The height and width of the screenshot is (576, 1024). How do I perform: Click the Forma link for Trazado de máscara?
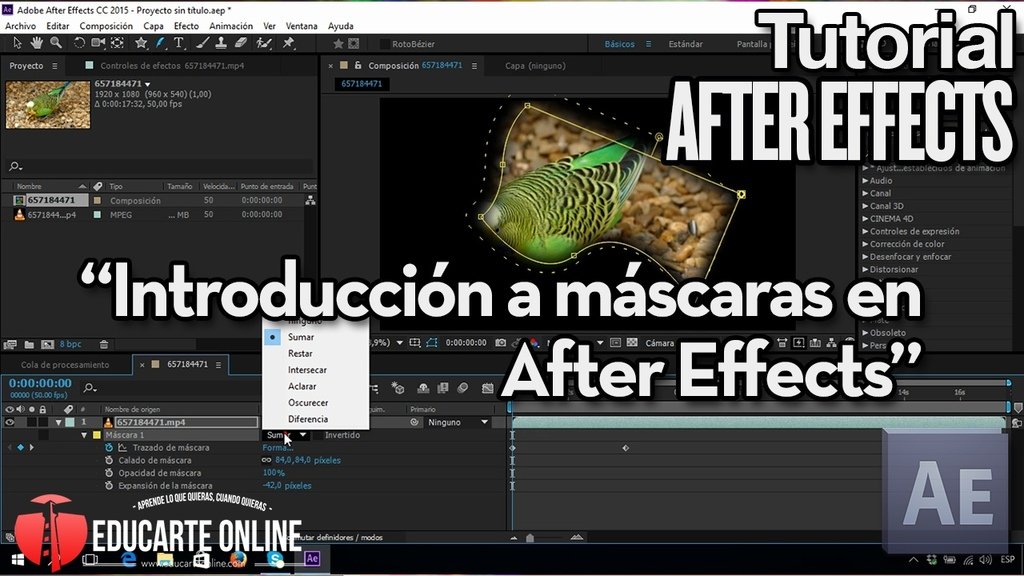point(277,447)
